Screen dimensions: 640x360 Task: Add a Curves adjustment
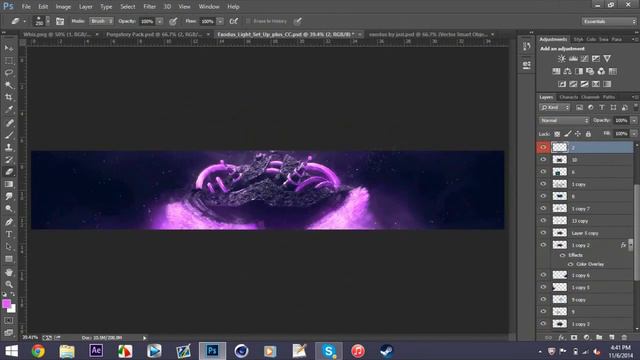(584, 59)
